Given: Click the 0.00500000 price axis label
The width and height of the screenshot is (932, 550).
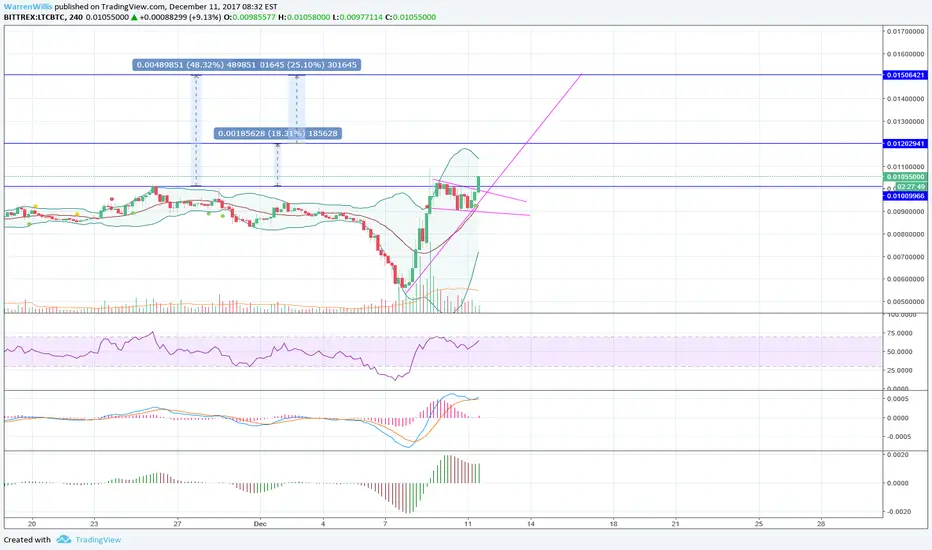Looking at the screenshot, I should (905, 301).
